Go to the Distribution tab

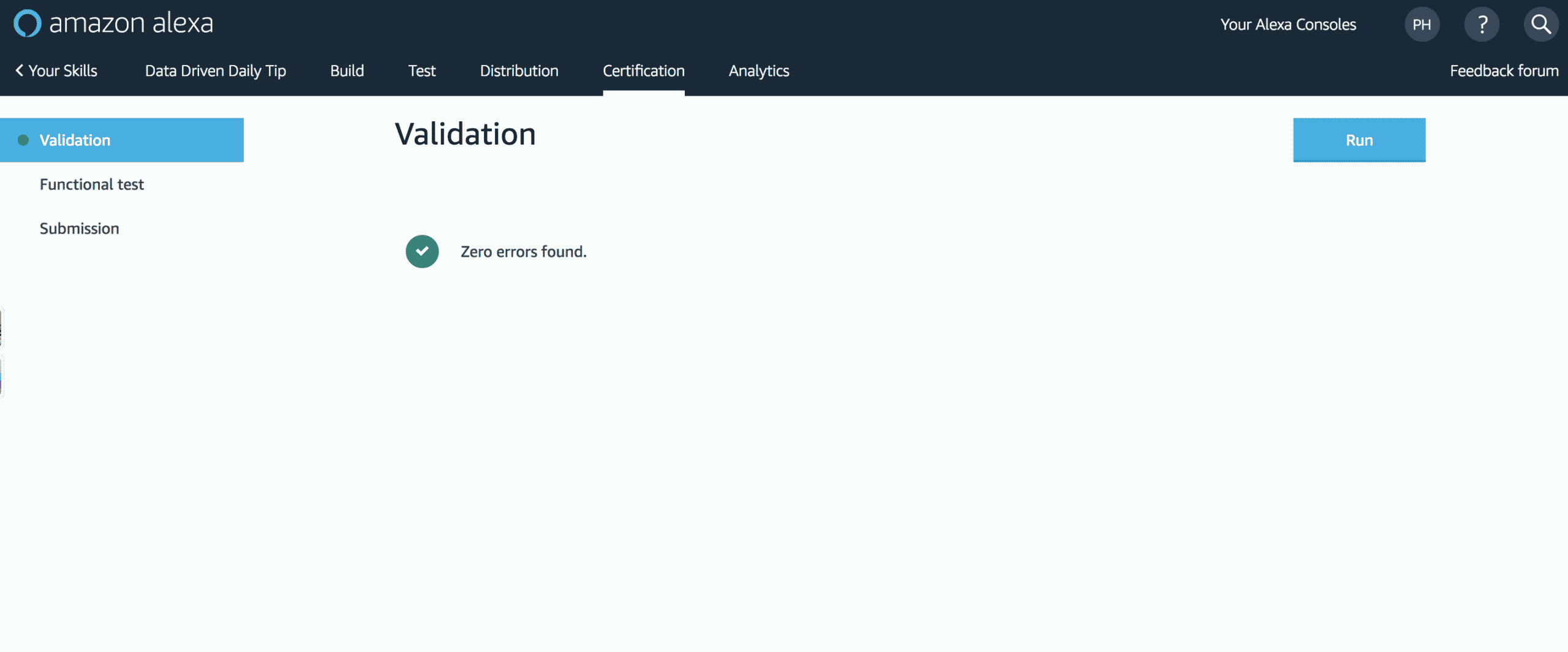pos(519,71)
